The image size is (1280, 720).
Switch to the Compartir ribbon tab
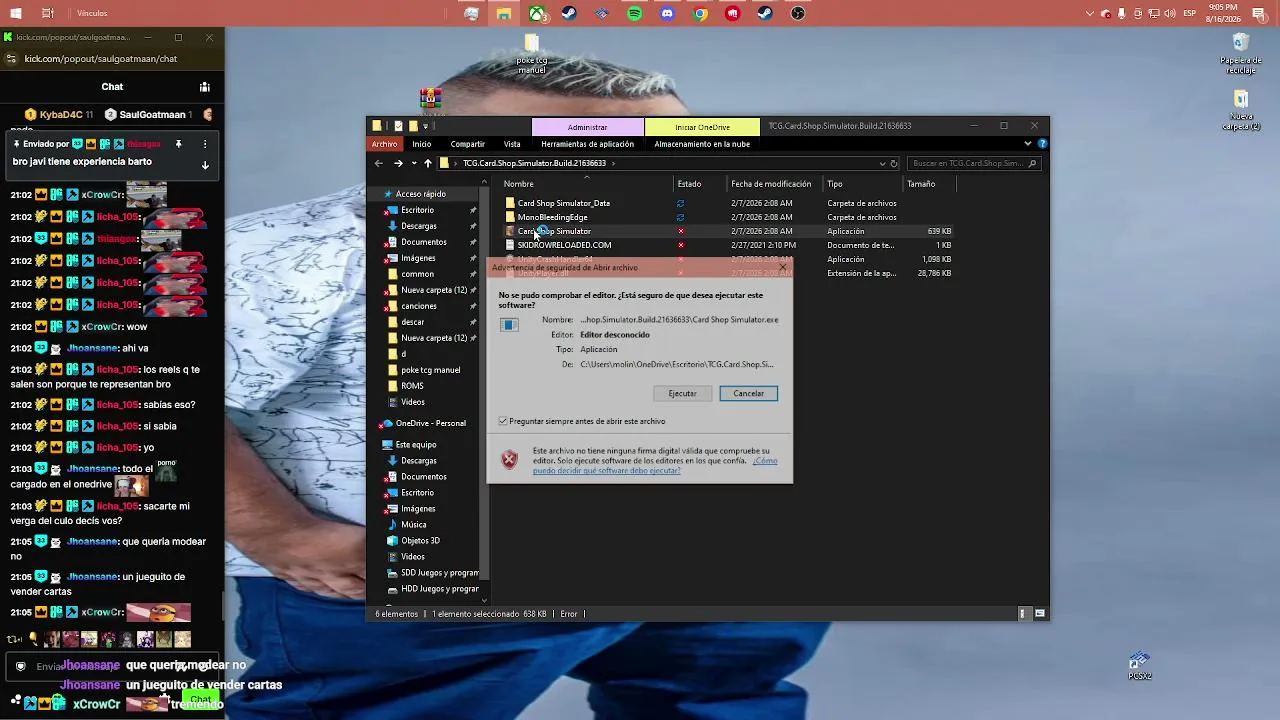pos(467,144)
